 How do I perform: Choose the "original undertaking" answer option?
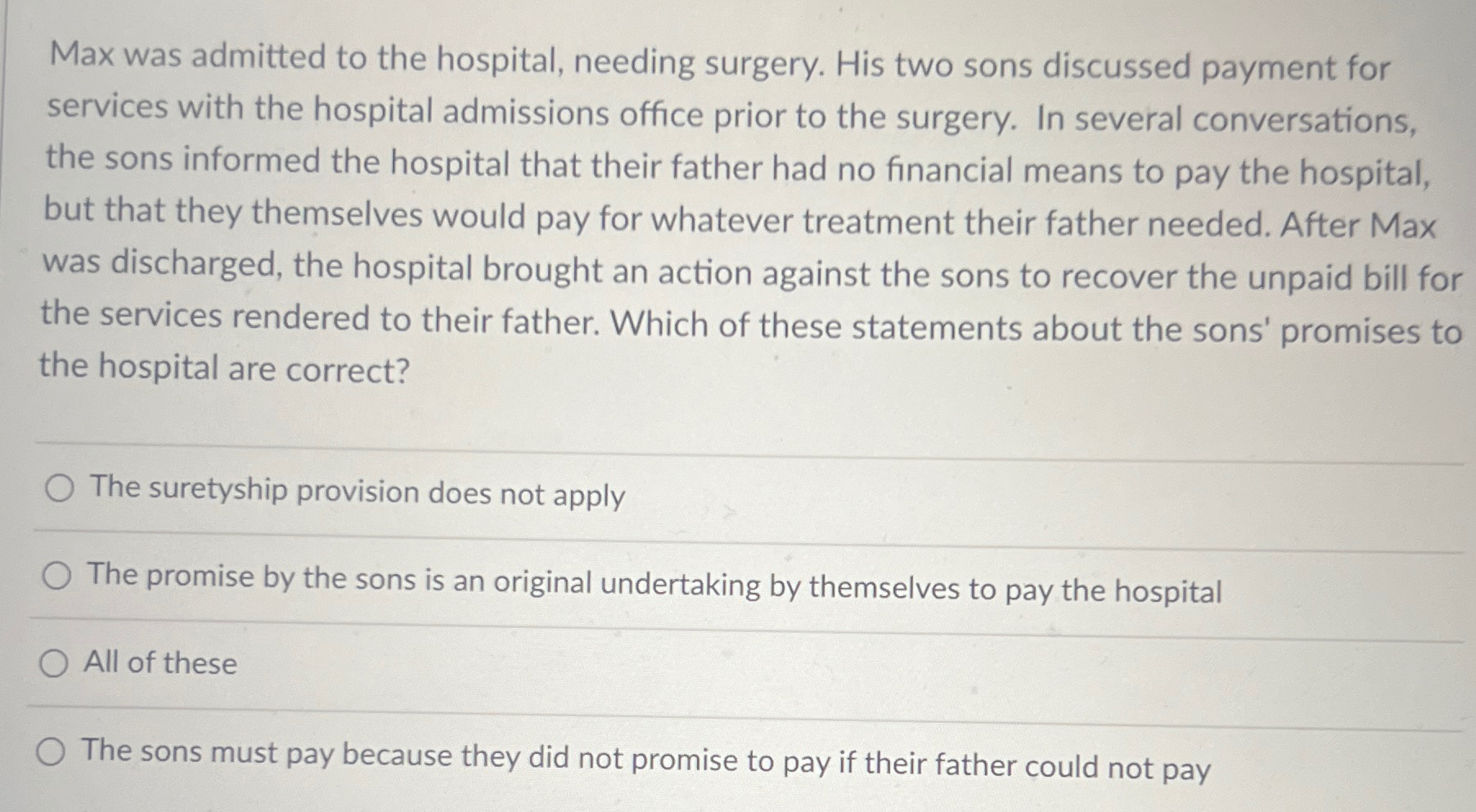click(x=56, y=577)
